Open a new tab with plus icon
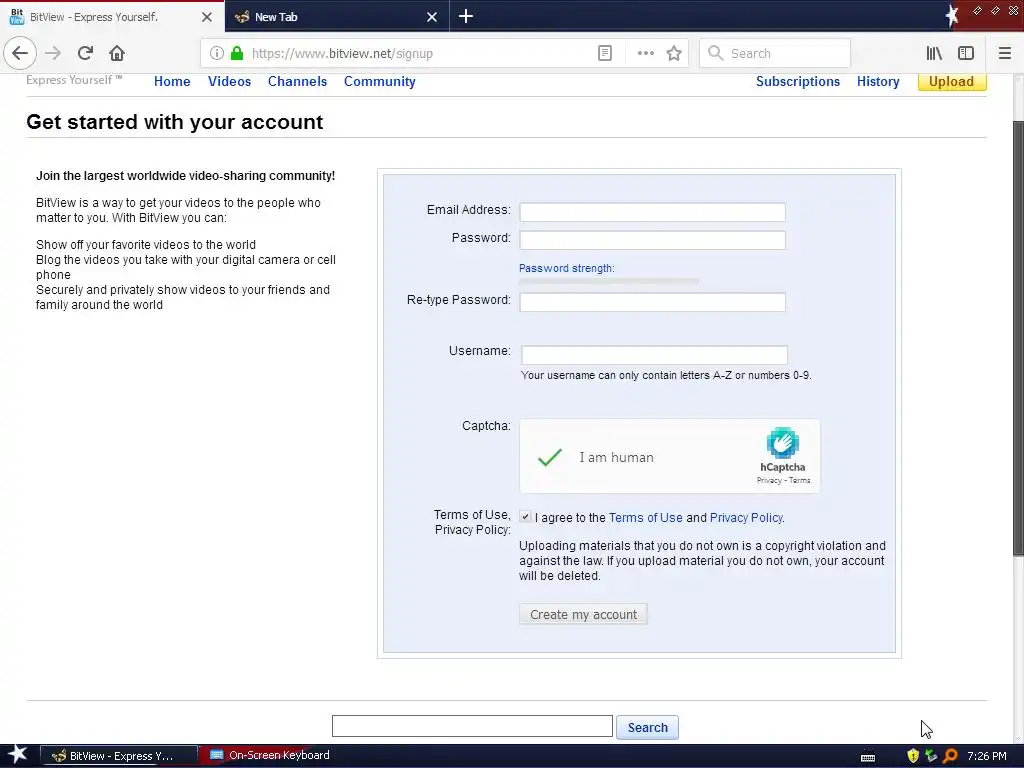Viewport: 1024px width, 768px height. click(466, 16)
